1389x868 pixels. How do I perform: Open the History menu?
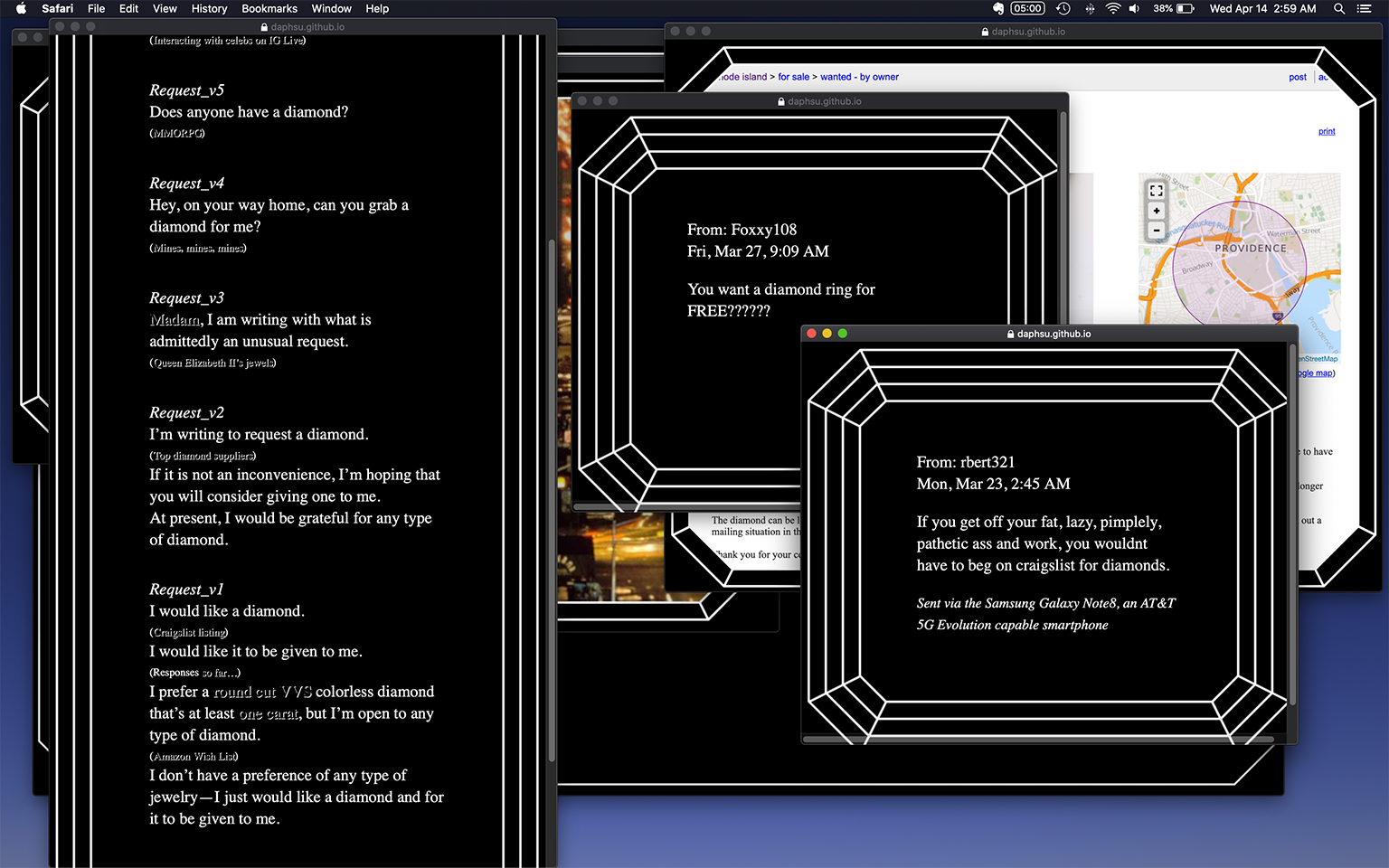209,8
